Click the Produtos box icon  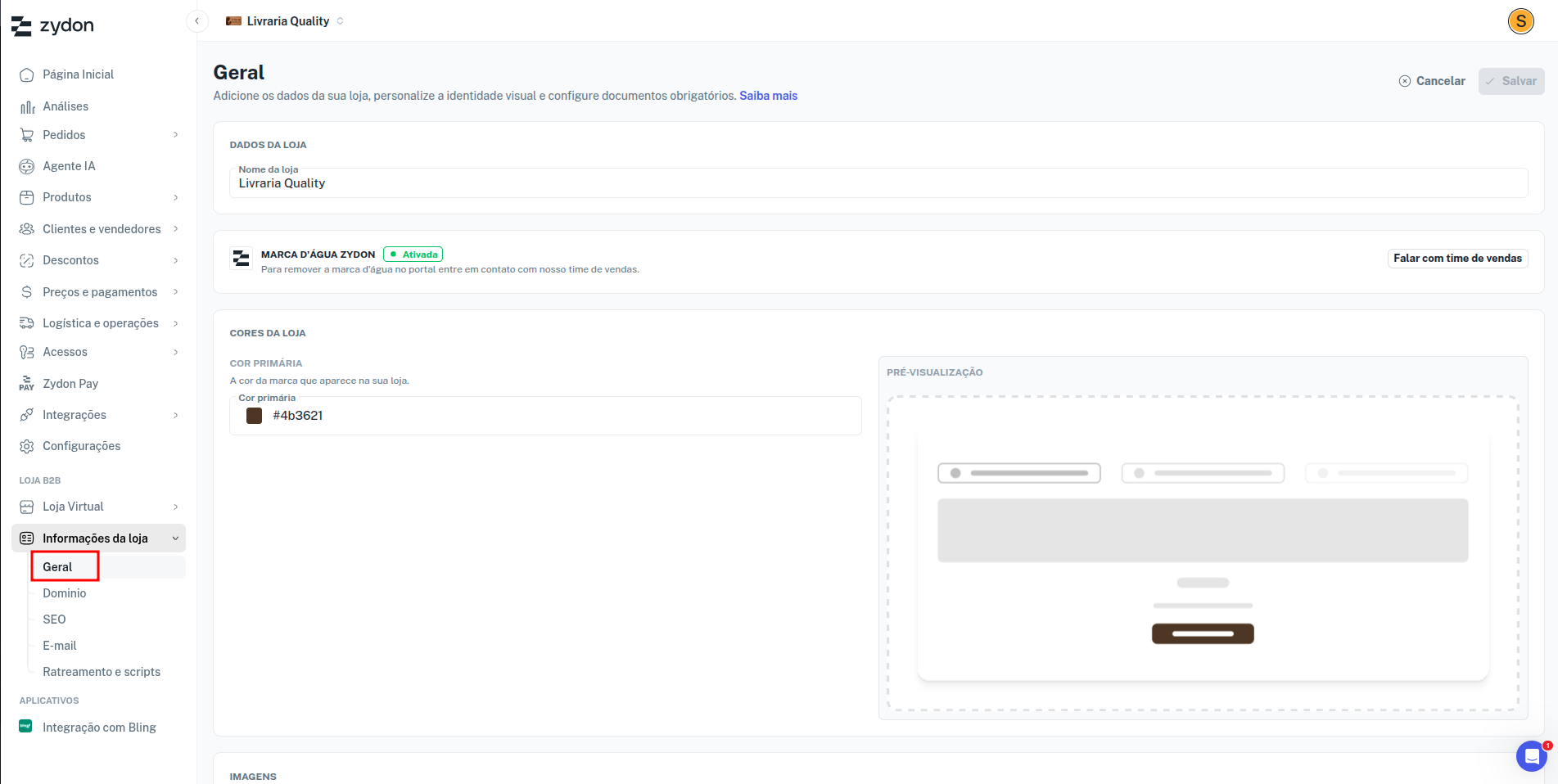[x=27, y=197]
